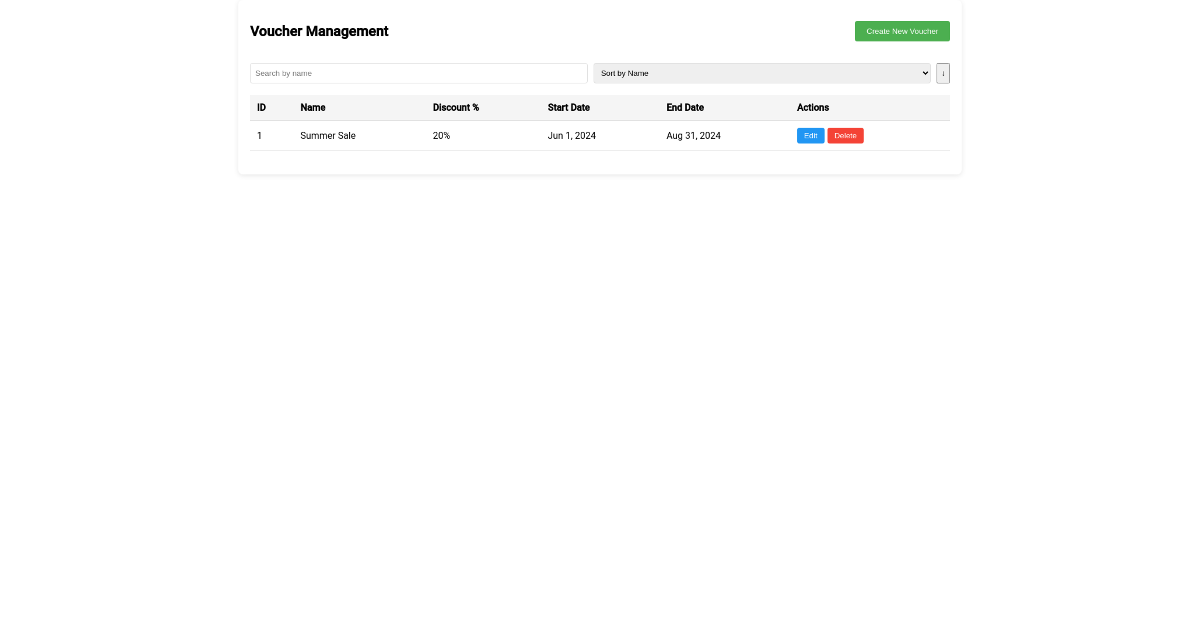
Task: Click the start date Jun 1, 2024
Action: pos(571,135)
